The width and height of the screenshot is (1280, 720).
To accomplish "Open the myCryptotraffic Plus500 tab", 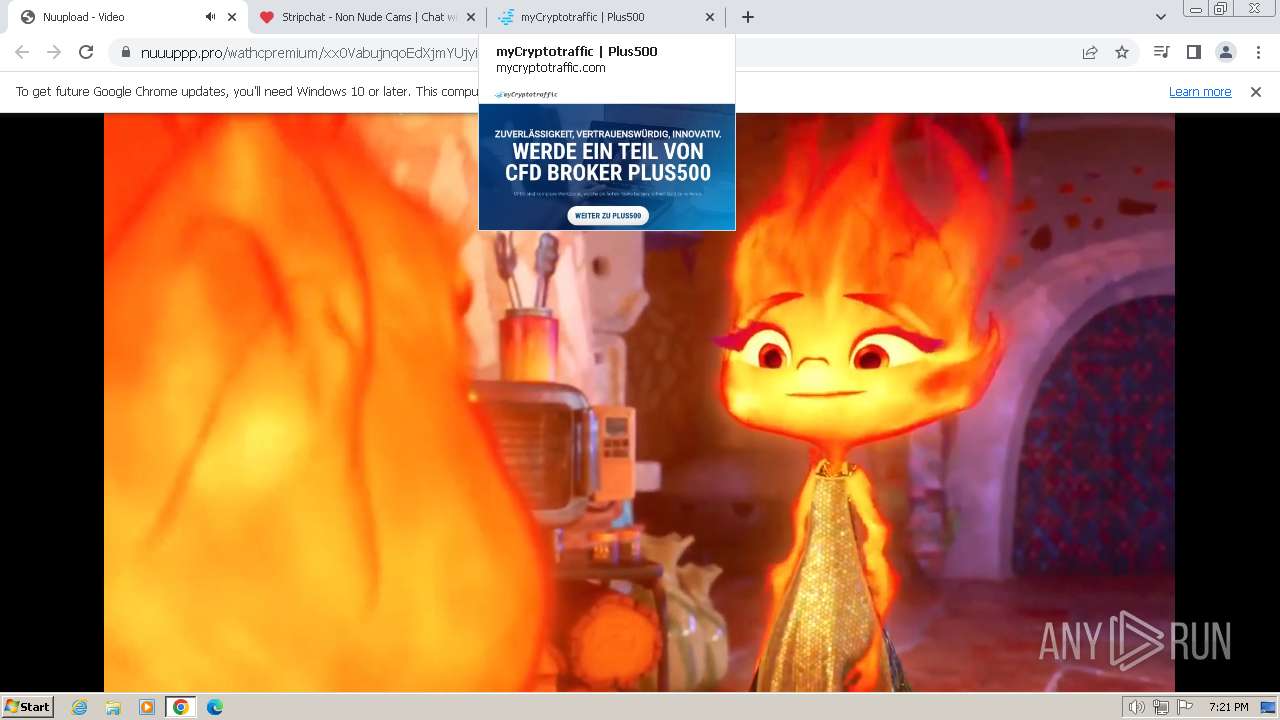I will pos(606,17).
